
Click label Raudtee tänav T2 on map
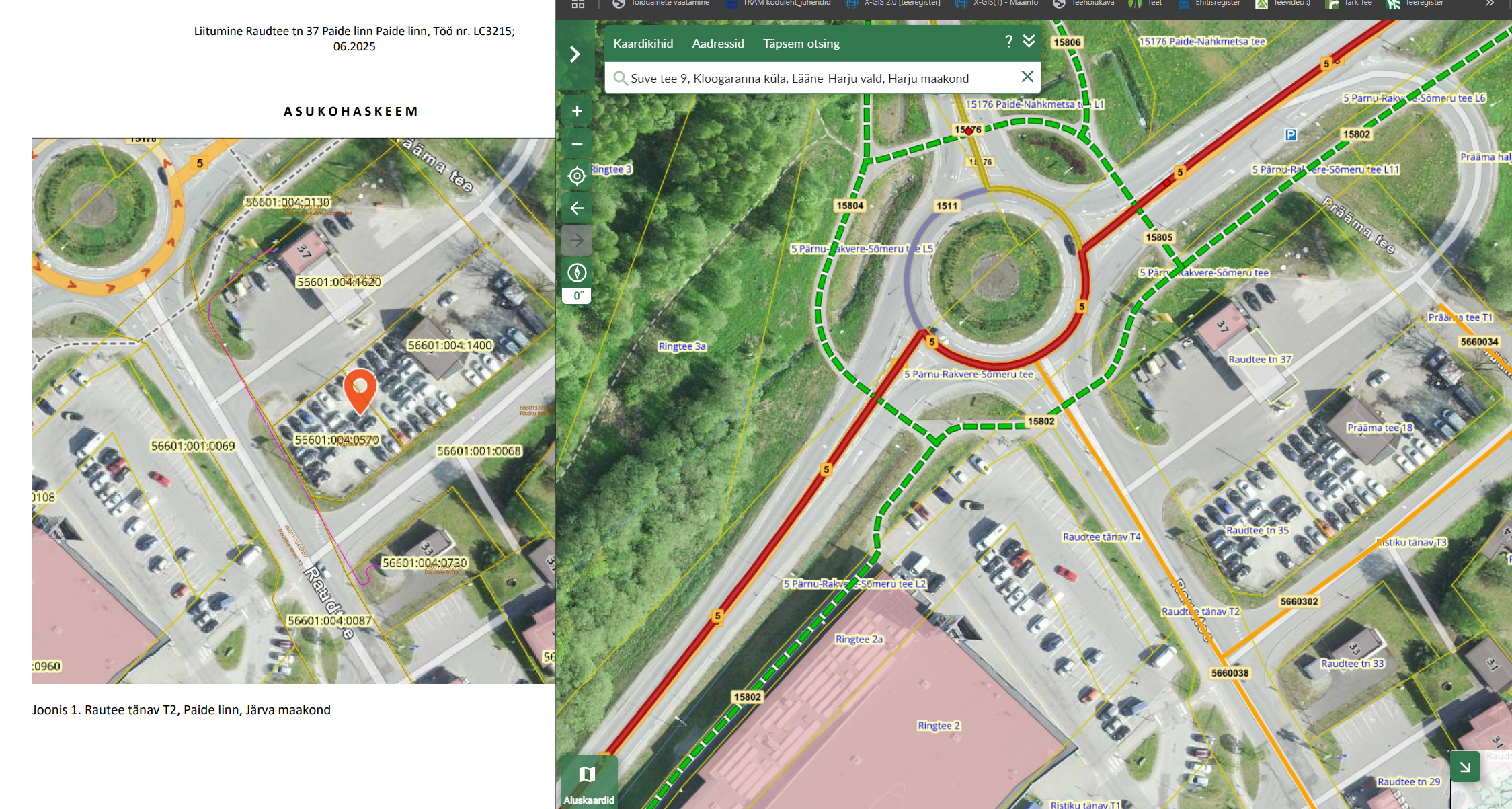(x=1201, y=612)
